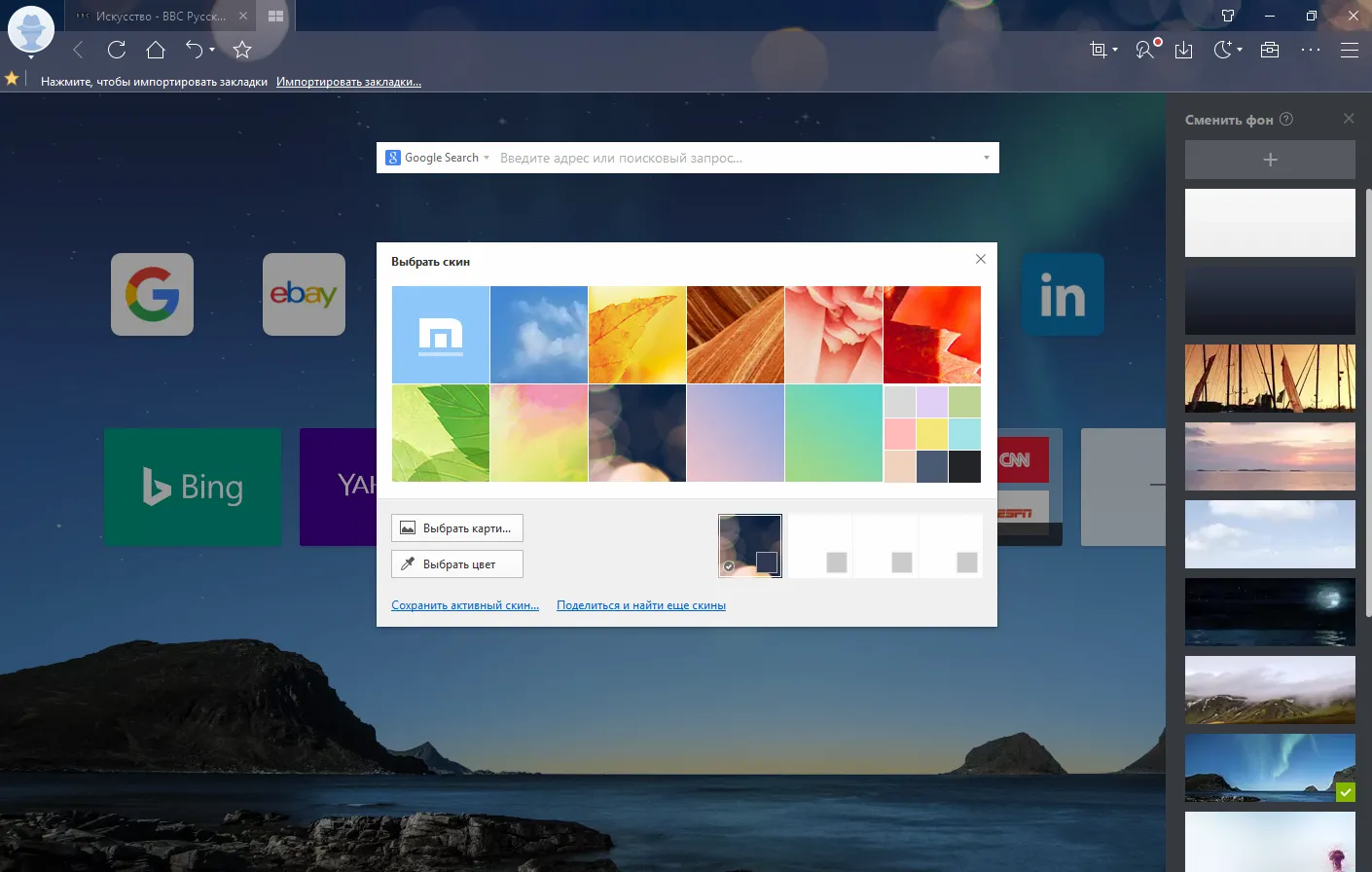1372x872 pixels.
Task: Open the resource sniffer tool
Action: tap(1146, 49)
